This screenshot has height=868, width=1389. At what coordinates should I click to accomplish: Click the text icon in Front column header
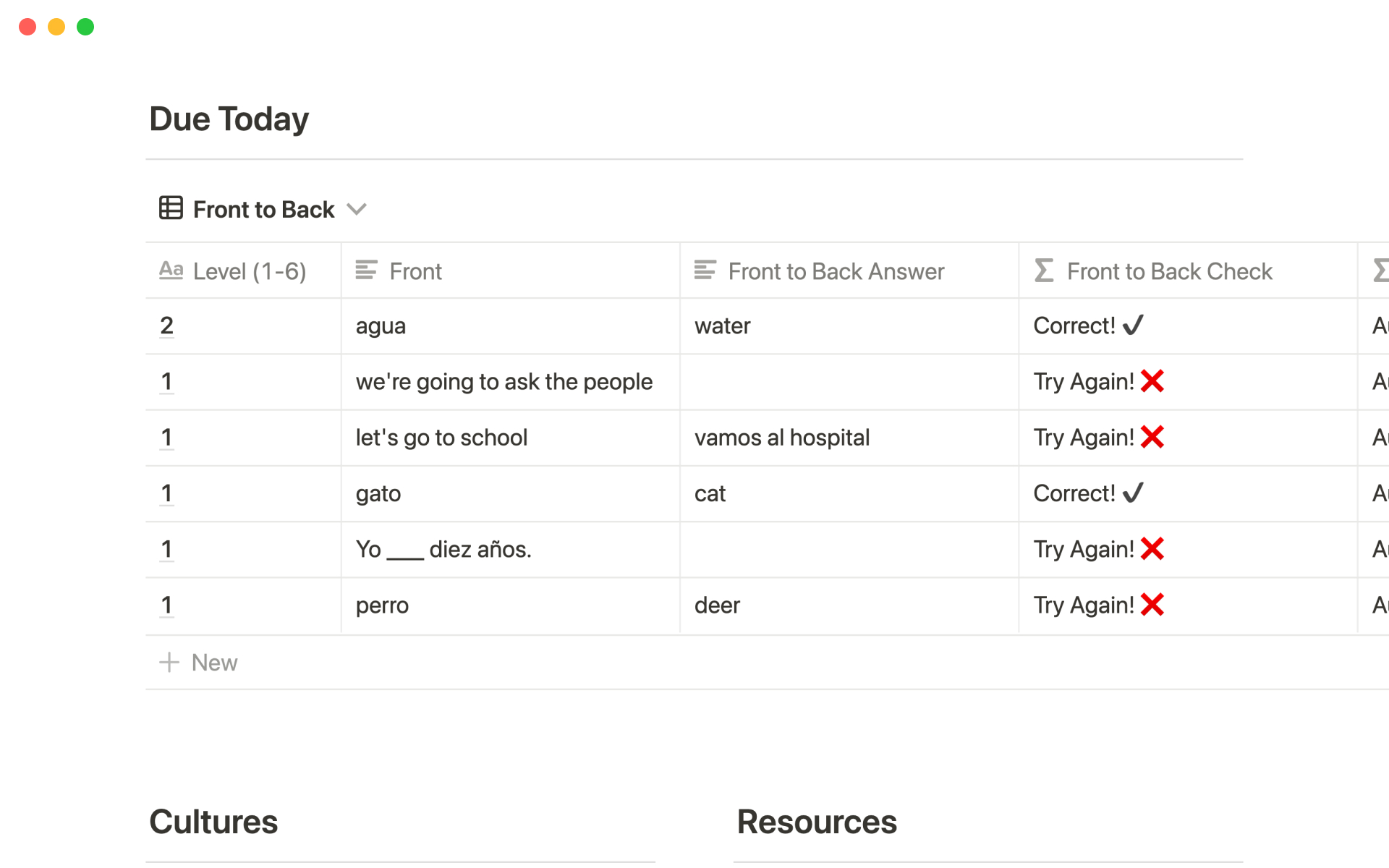[366, 271]
